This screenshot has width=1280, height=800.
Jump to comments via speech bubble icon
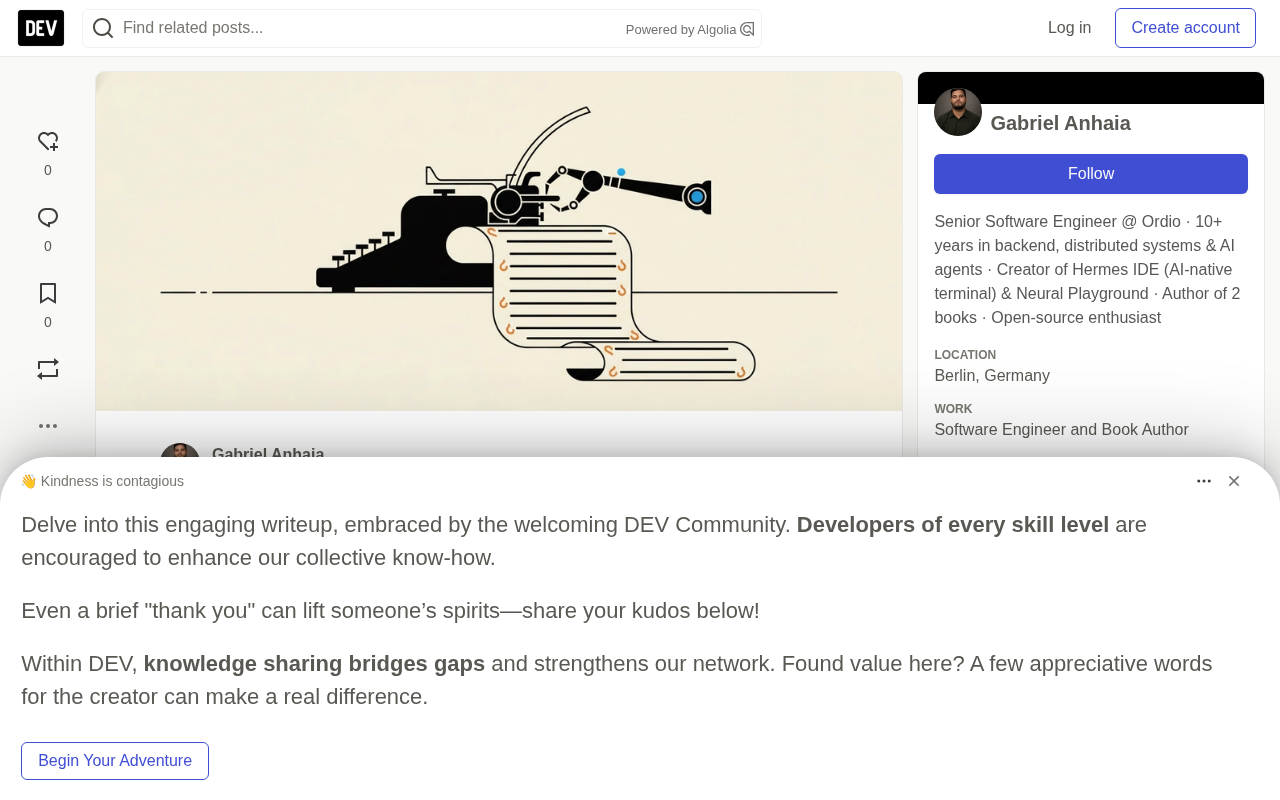click(x=48, y=218)
